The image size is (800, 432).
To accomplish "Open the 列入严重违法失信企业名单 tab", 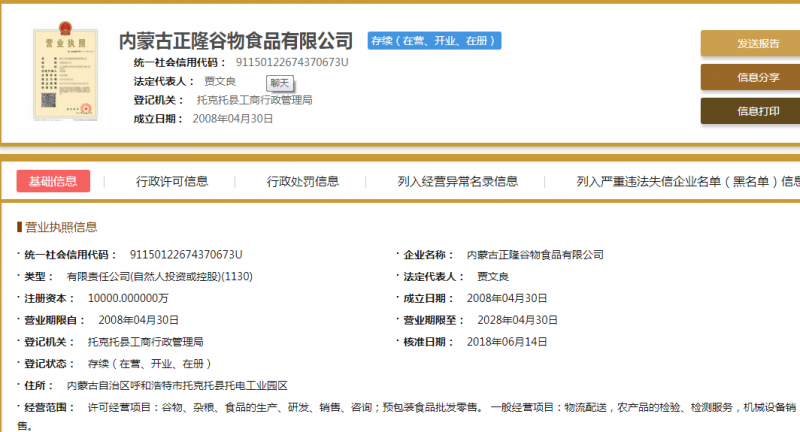I will tap(688, 181).
